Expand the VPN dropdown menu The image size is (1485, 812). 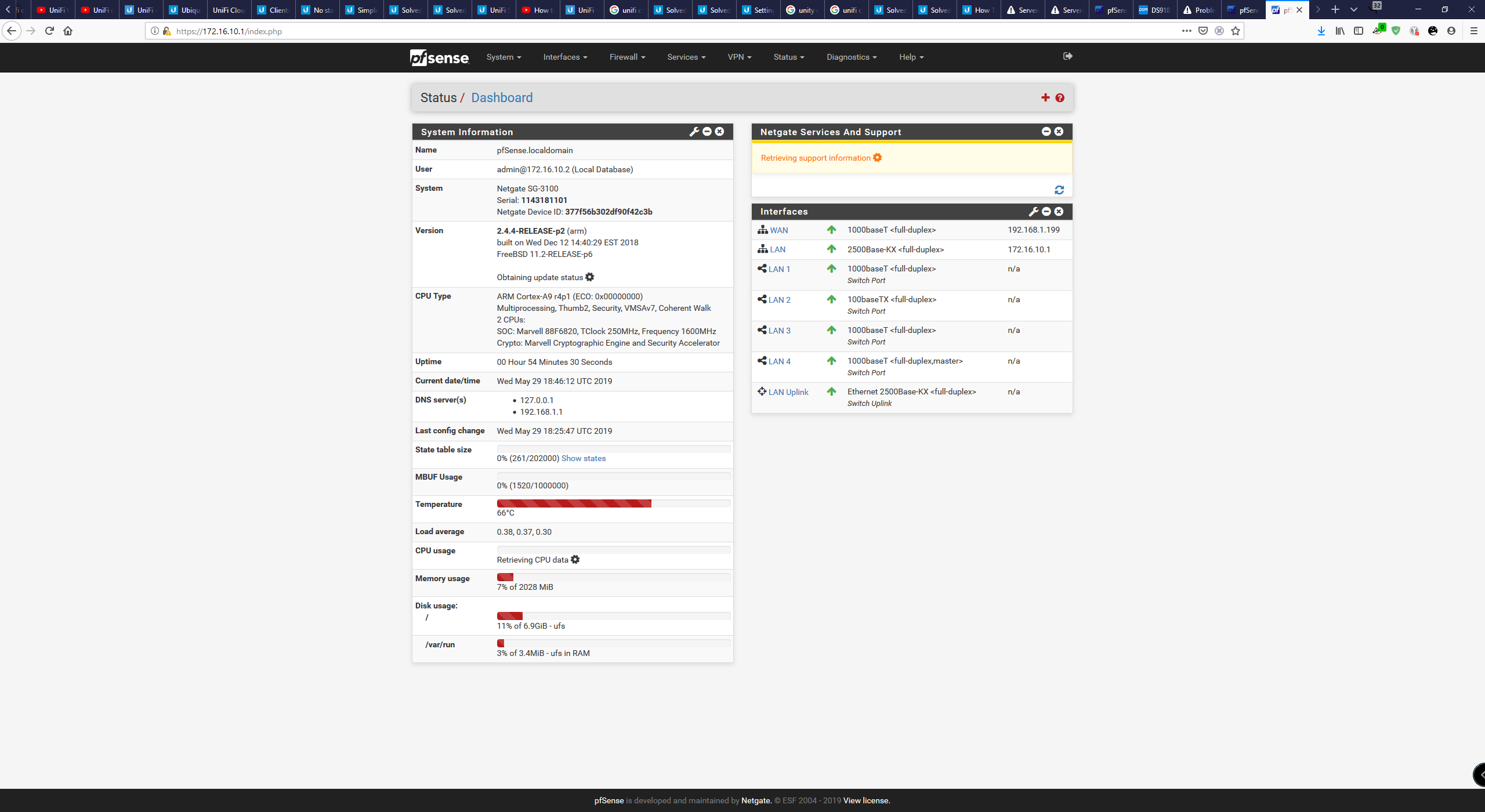pyautogui.click(x=739, y=57)
